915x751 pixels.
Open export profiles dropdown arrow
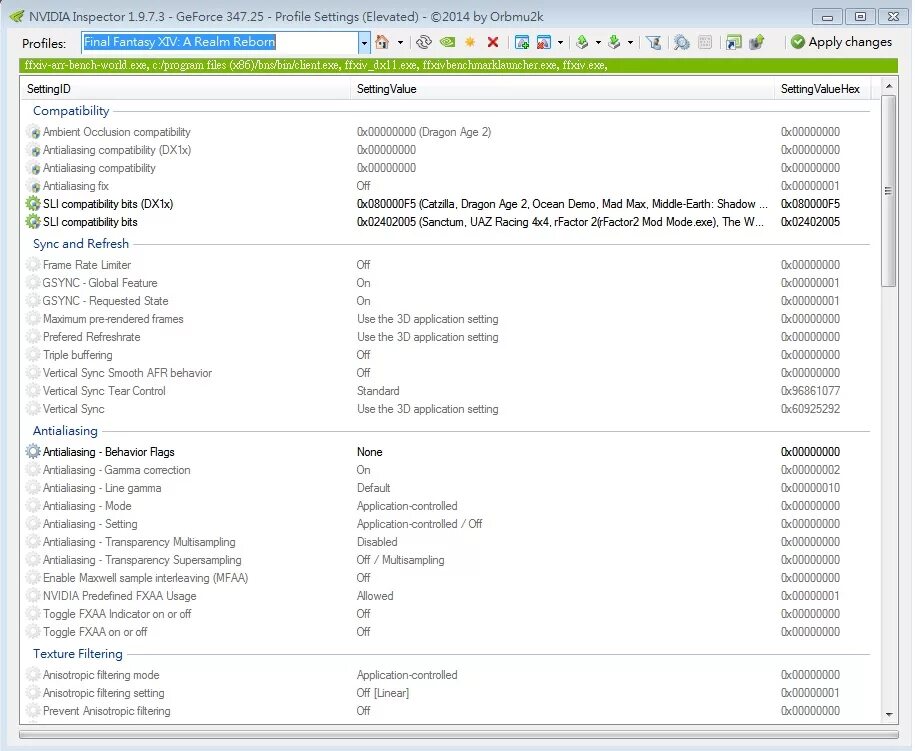[598, 43]
